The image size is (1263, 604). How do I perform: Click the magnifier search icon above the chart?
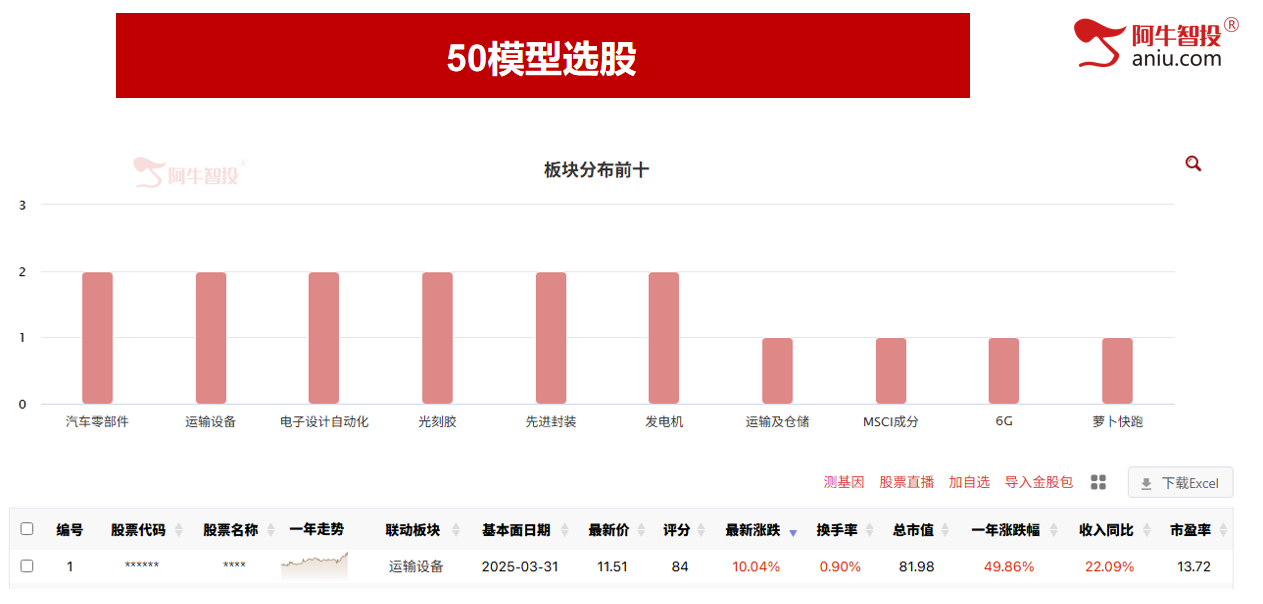1193,164
